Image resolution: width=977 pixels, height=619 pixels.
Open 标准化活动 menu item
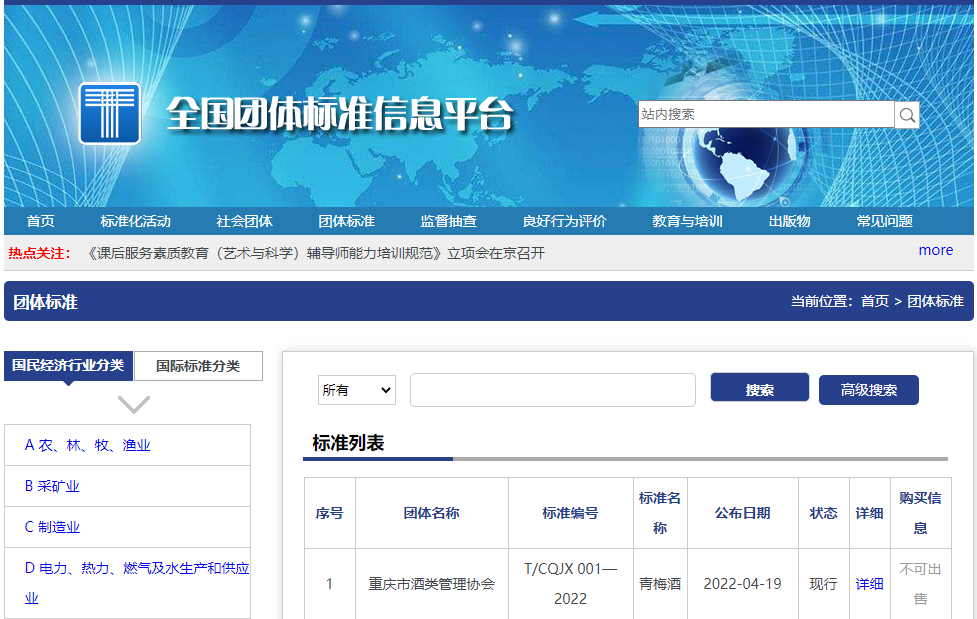pyautogui.click(x=135, y=221)
